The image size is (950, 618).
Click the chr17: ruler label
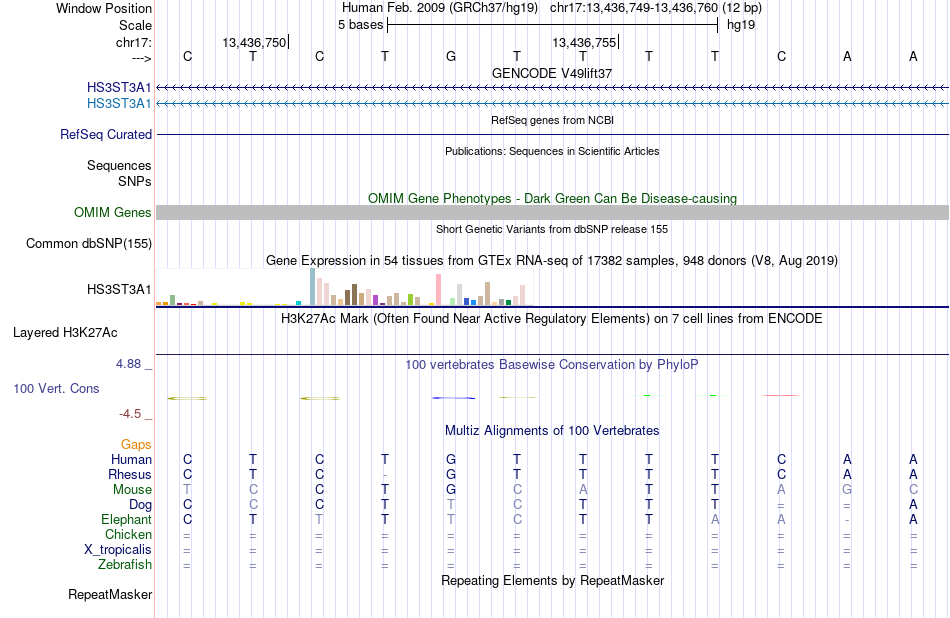[x=134, y=42]
